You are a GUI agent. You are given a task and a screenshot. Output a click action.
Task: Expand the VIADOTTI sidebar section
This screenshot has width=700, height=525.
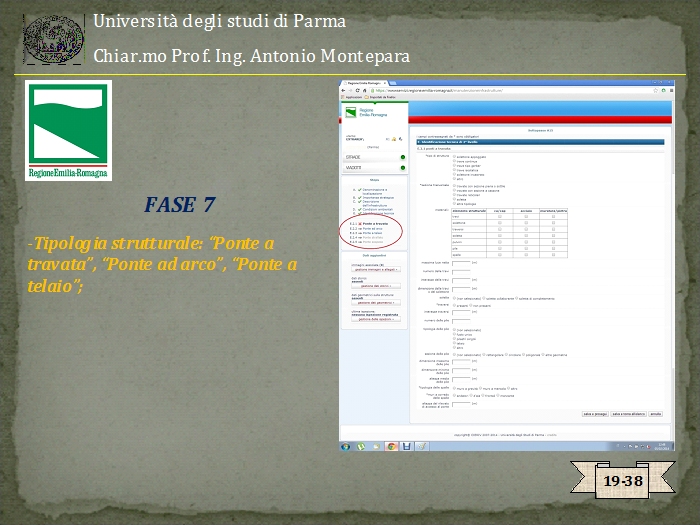tap(354, 167)
